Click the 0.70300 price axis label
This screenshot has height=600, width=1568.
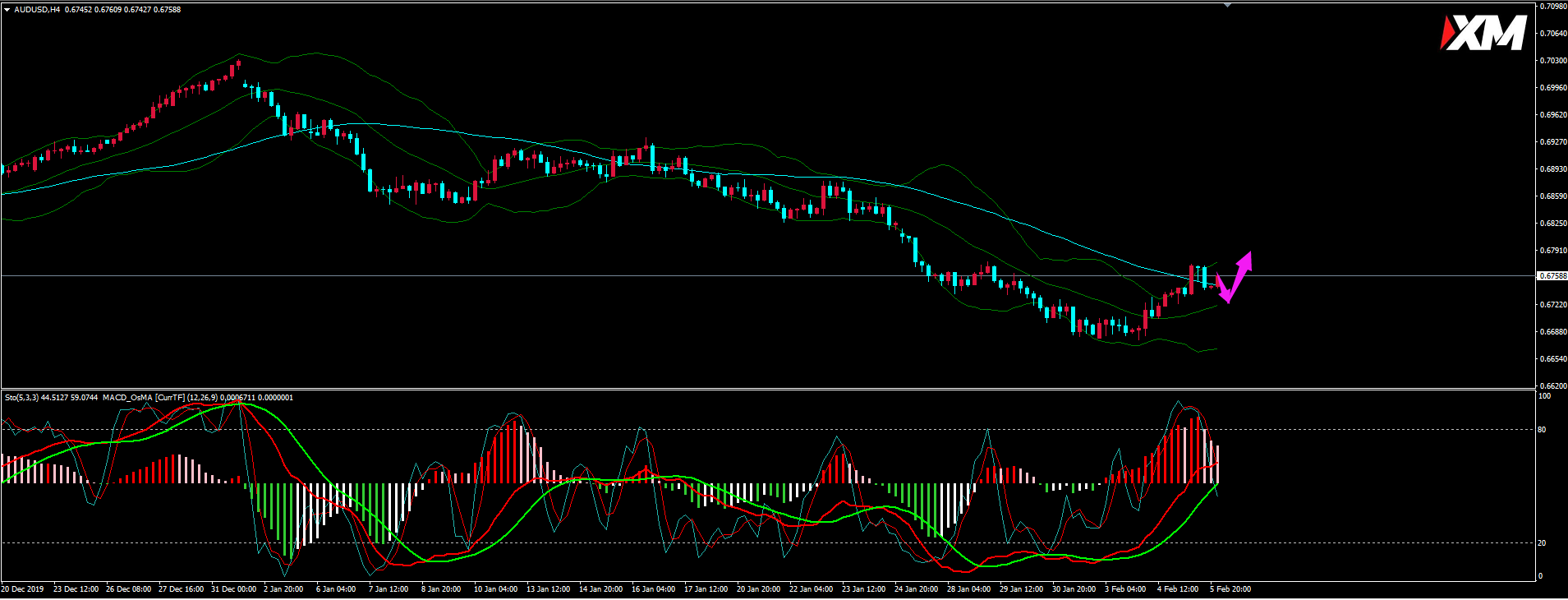click(x=1554, y=61)
